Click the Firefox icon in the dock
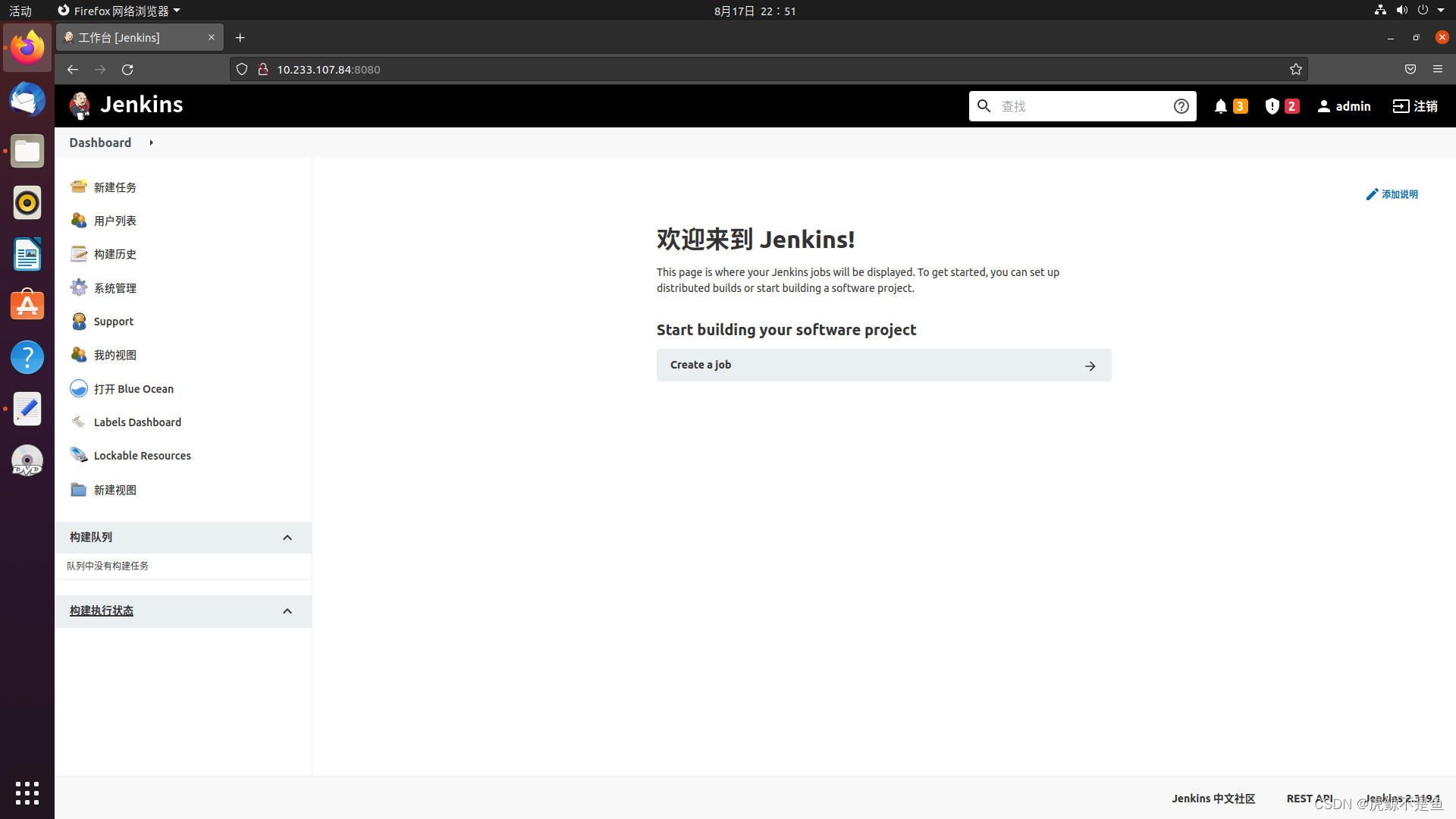 (27, 48)
